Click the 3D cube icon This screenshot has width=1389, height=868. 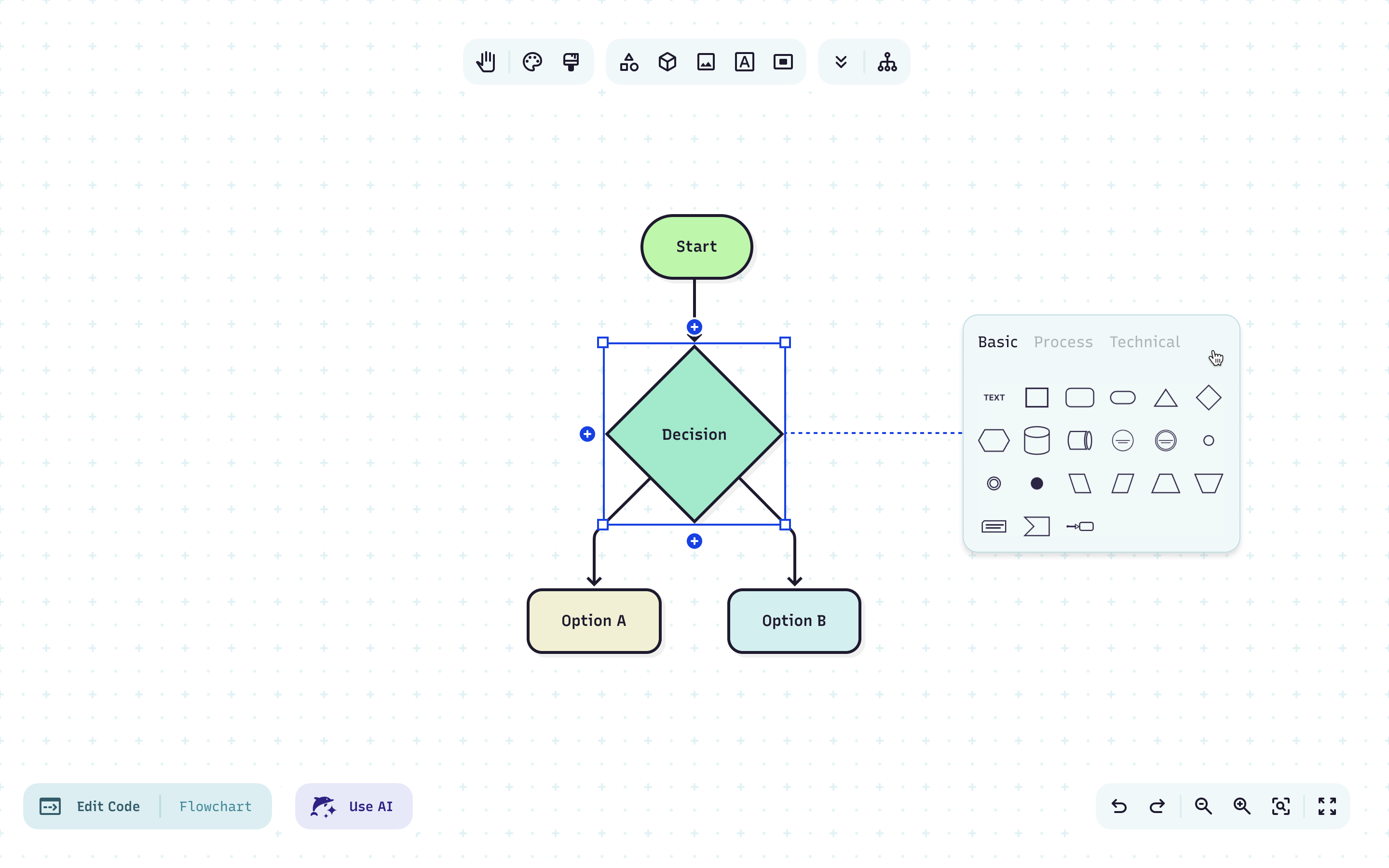(667, 62)
